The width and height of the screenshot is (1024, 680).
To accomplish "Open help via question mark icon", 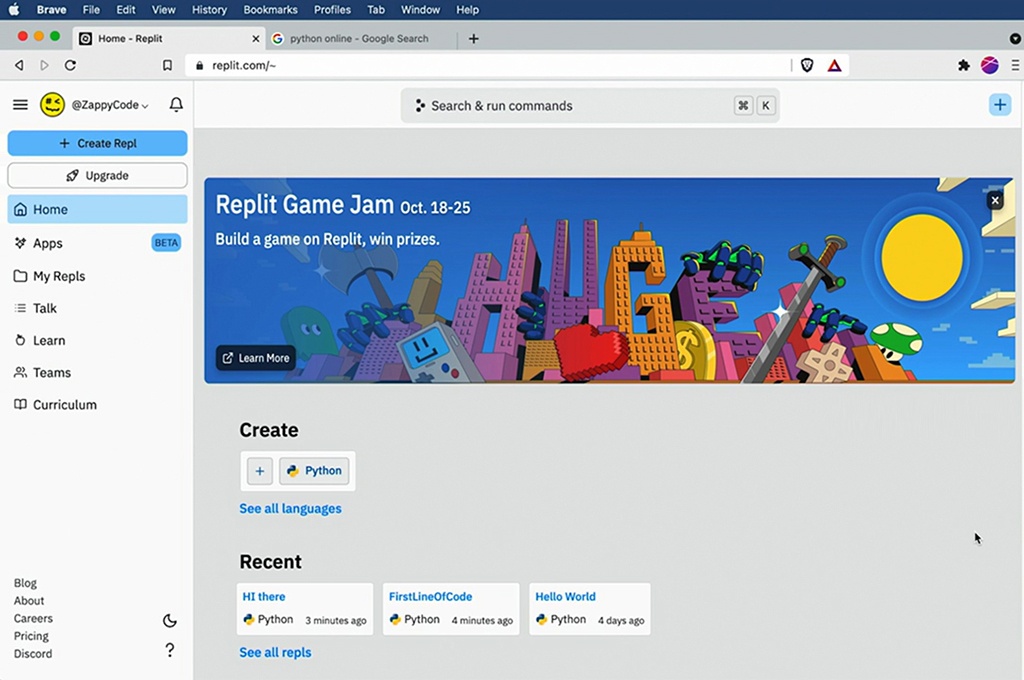I will tap(170, 650).
